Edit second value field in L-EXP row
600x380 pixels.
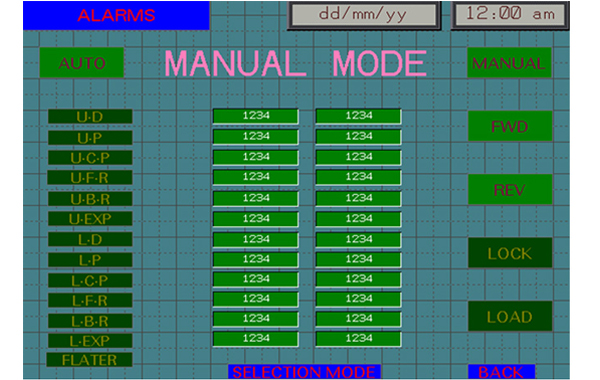358,339
